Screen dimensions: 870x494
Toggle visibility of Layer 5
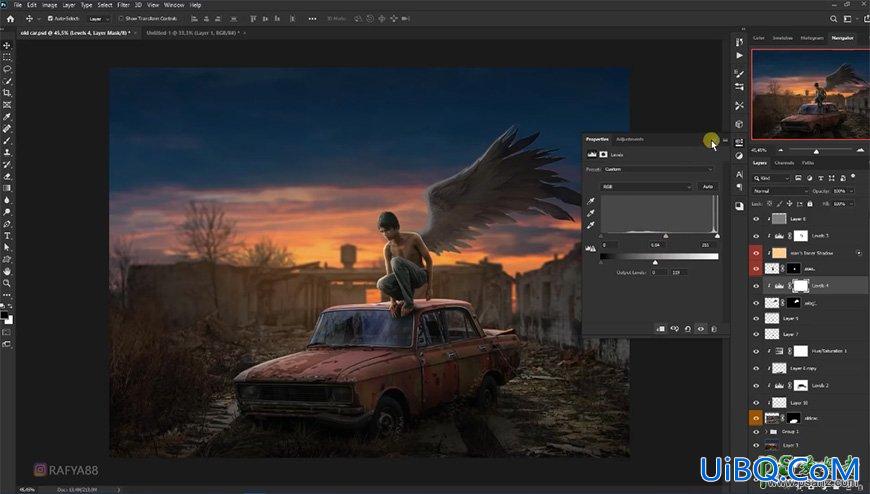click(x=756, y=319)
